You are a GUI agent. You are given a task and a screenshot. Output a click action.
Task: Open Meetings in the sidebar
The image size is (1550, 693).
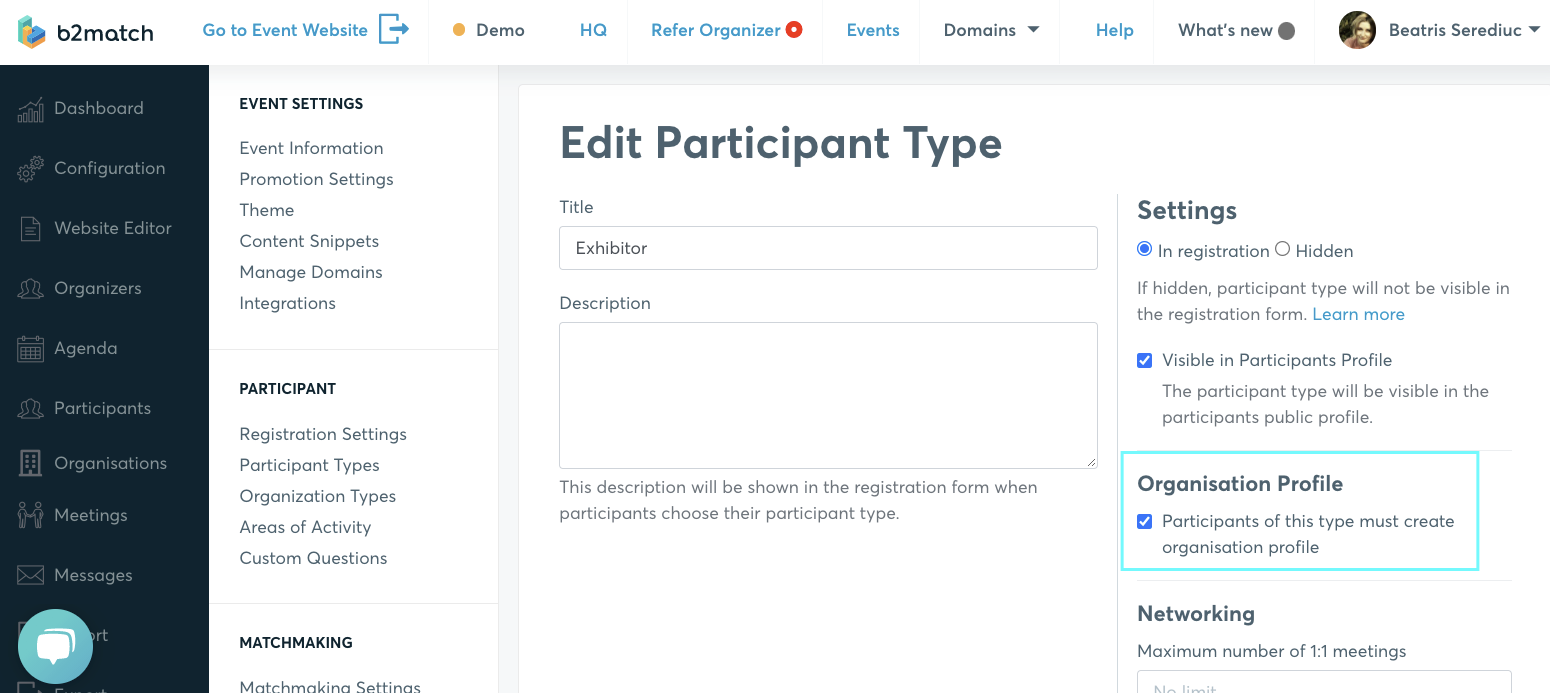point(91,515)
